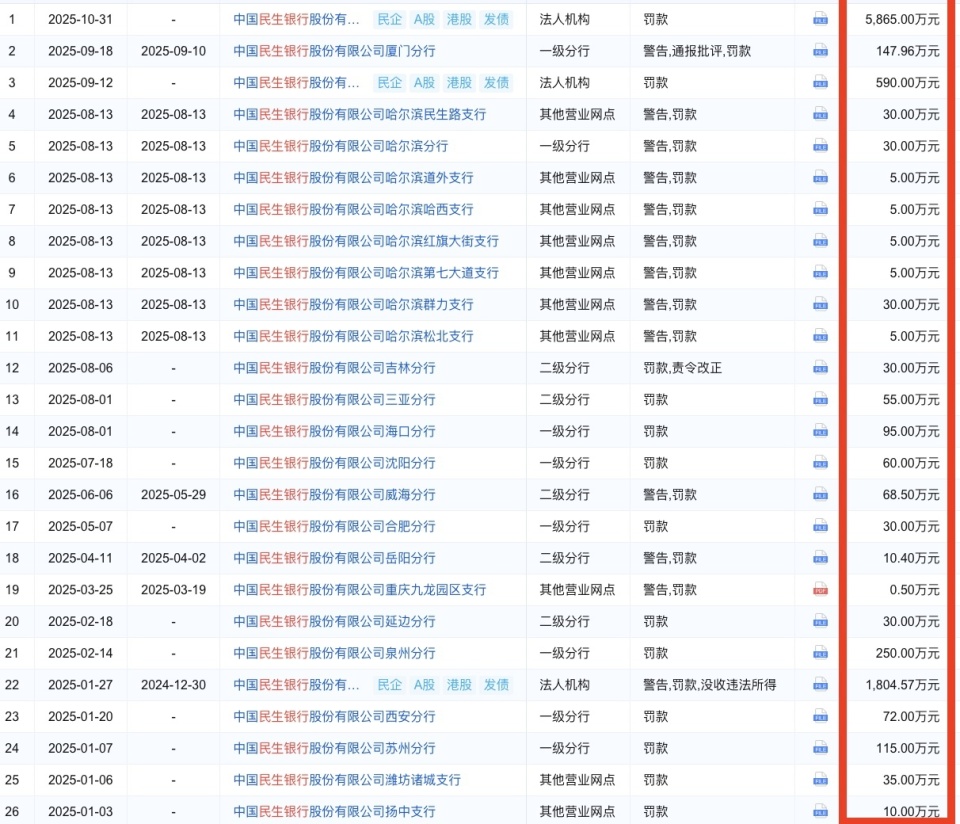Select the 发债 tag in the 2025-10-31 row

[x=496, y=20]
